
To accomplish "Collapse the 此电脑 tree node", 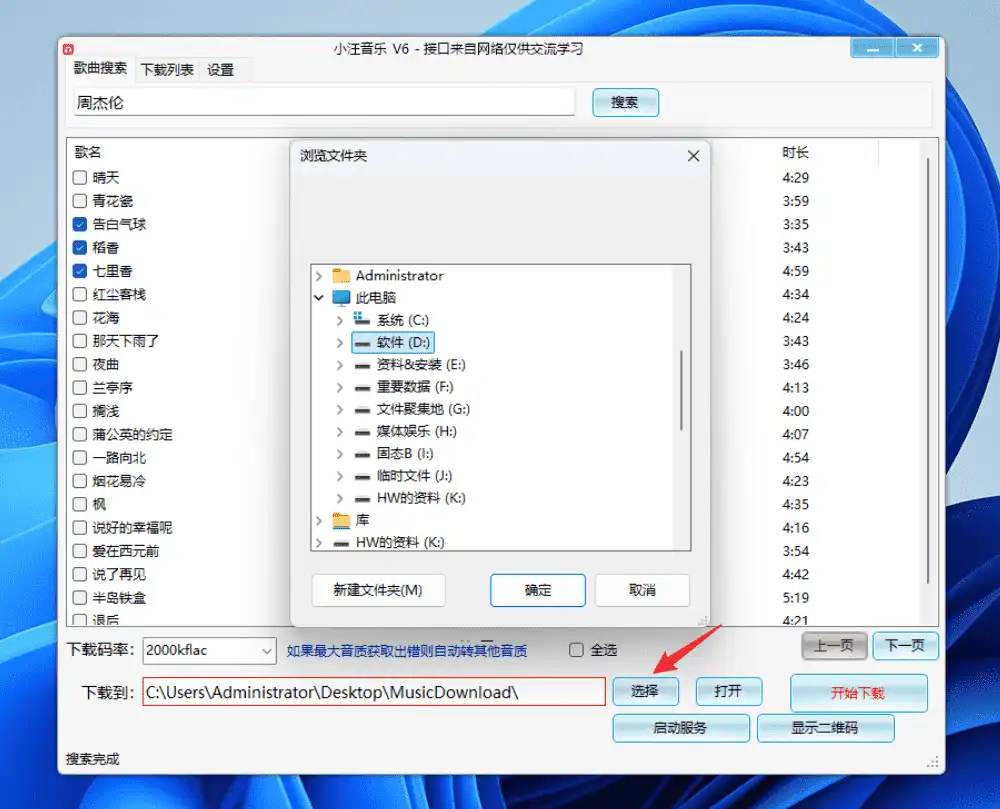I will click(319, 298).
